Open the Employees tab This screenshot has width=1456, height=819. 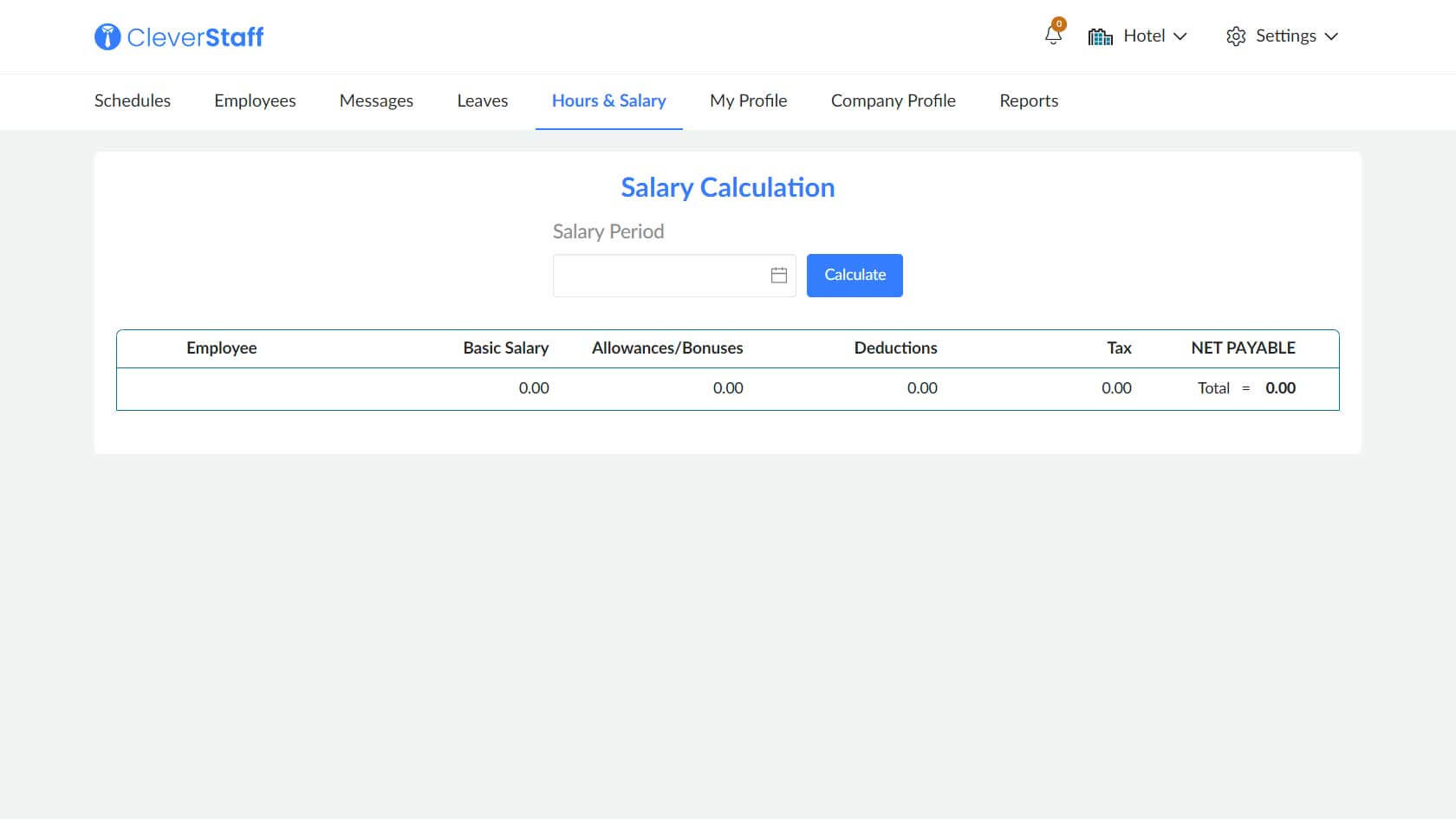tap(255, 101)
